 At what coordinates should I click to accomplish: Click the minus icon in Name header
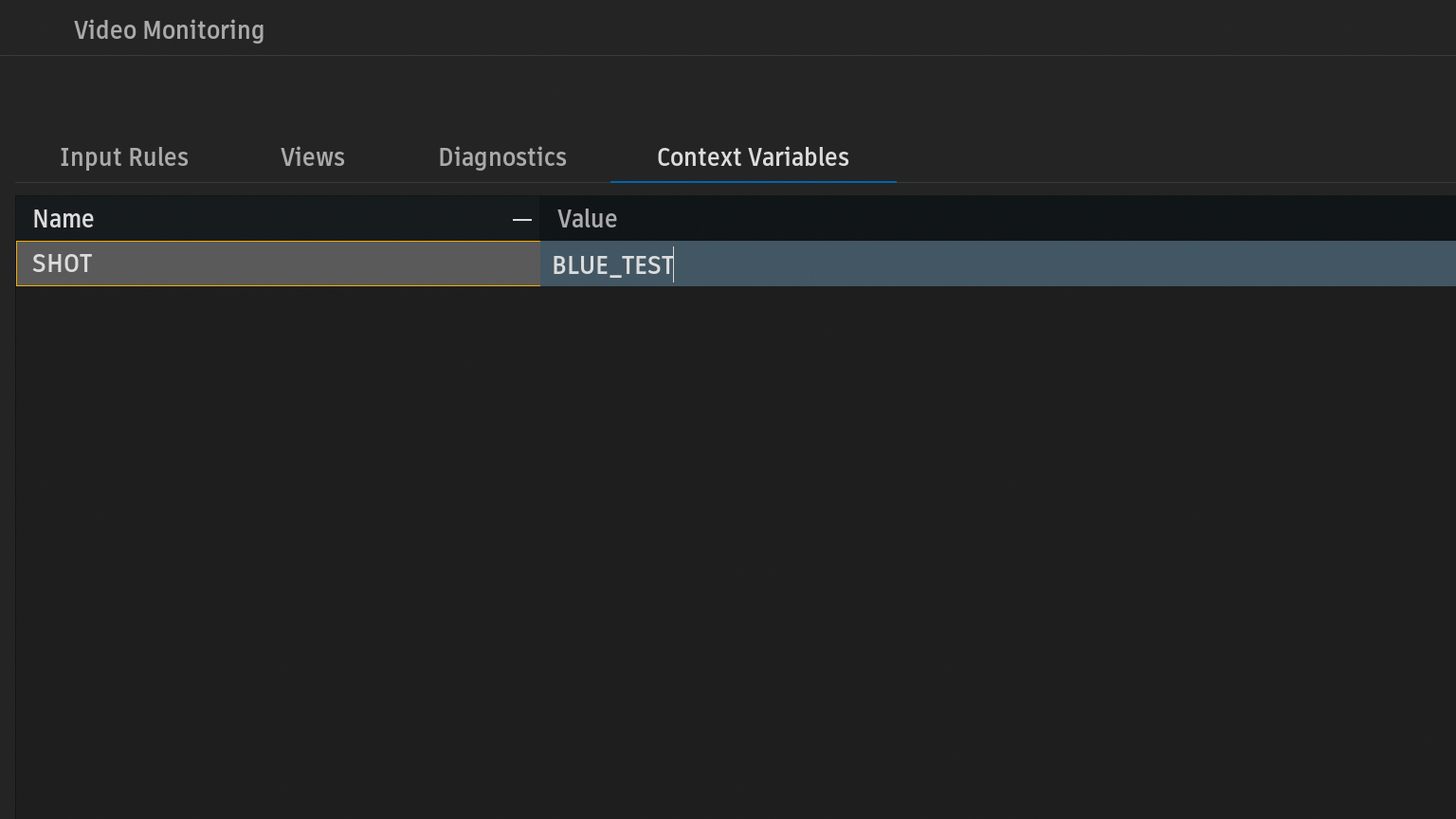(521, 219)
